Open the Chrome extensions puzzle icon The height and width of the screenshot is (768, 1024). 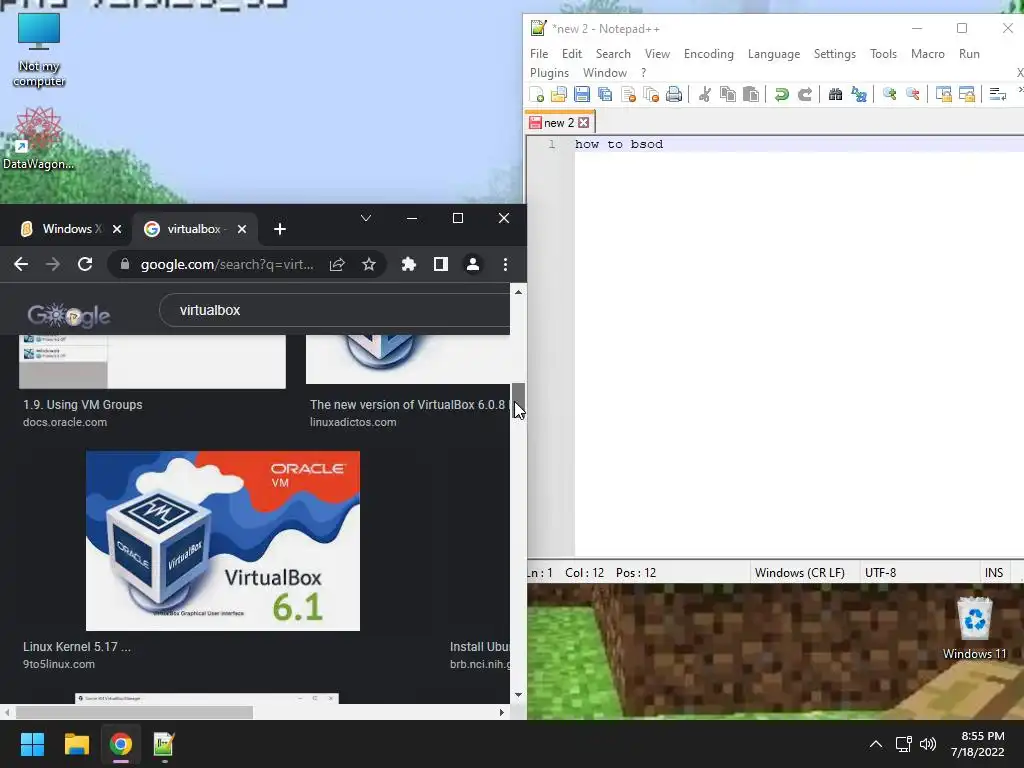pos(409,264)
